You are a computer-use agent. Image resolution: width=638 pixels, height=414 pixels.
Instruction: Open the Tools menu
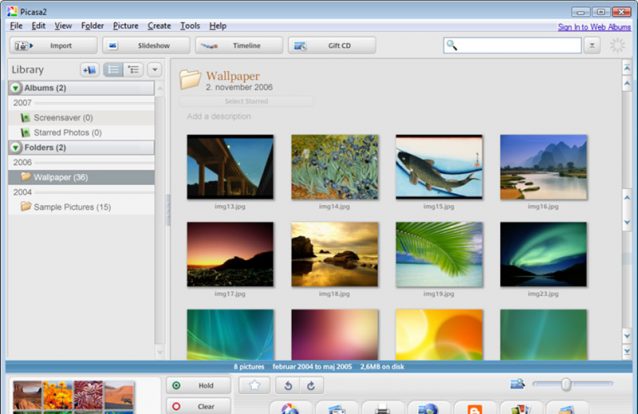tap(190, 25)
